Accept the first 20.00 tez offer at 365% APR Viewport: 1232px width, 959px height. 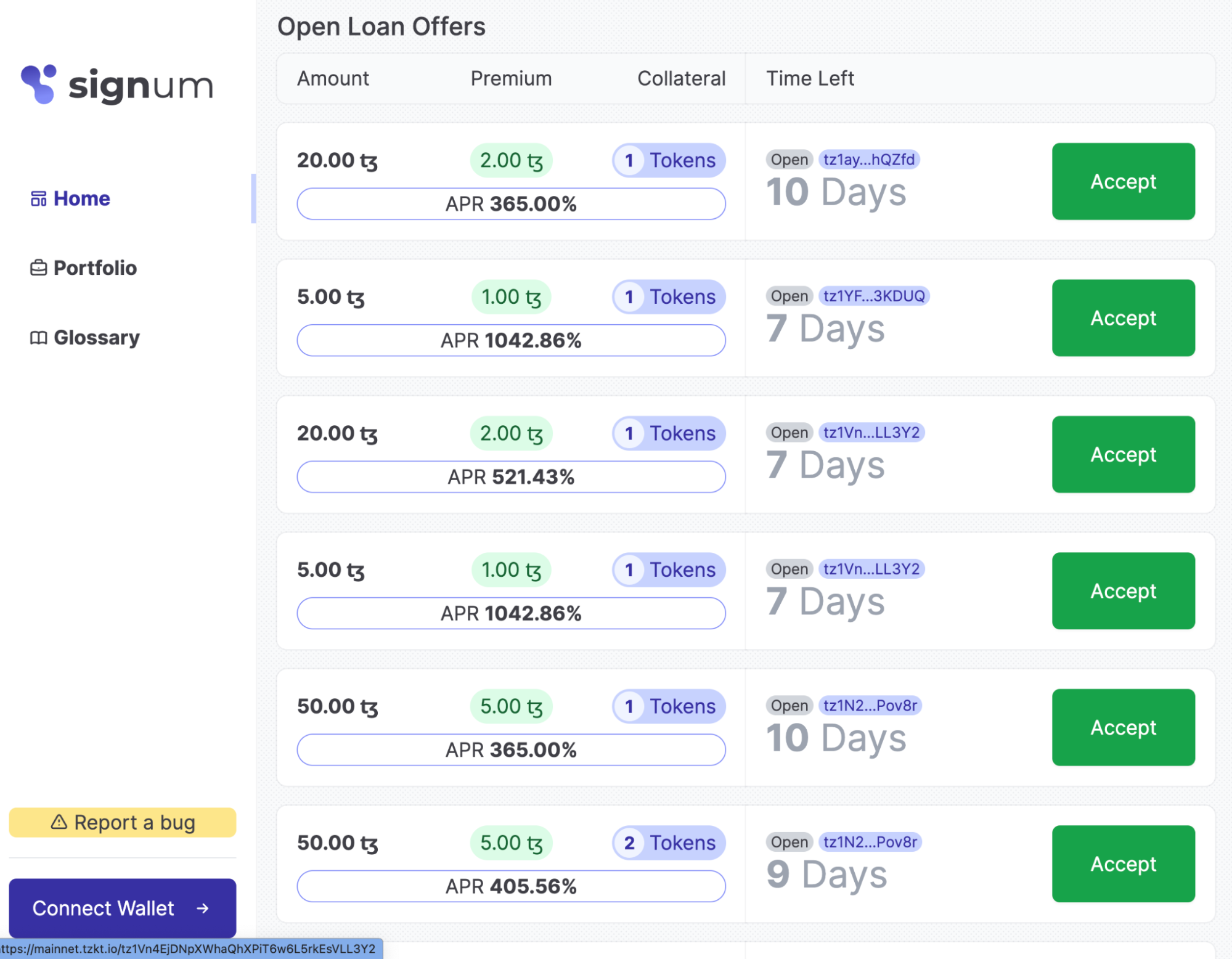(x=1123, y=181)
